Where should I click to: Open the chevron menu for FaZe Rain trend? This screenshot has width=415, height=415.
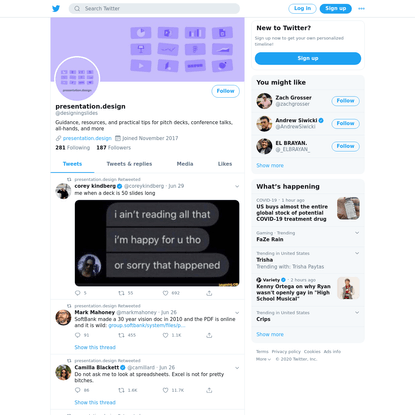point(357,233)
